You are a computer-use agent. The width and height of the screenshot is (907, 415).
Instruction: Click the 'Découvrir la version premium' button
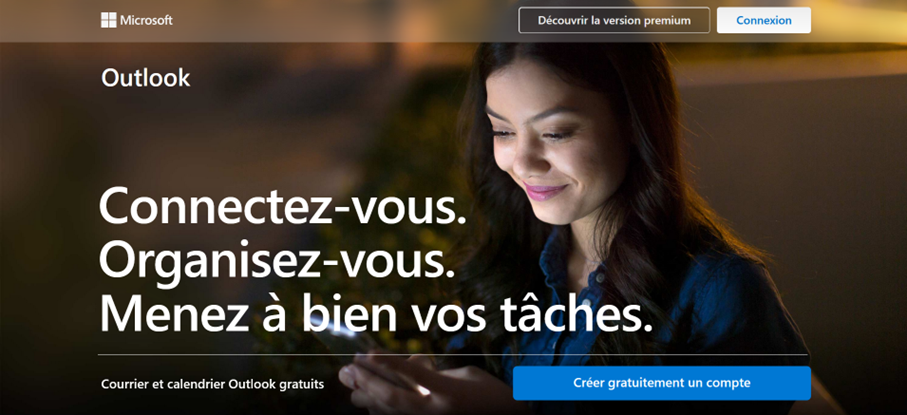click(614, 20)
